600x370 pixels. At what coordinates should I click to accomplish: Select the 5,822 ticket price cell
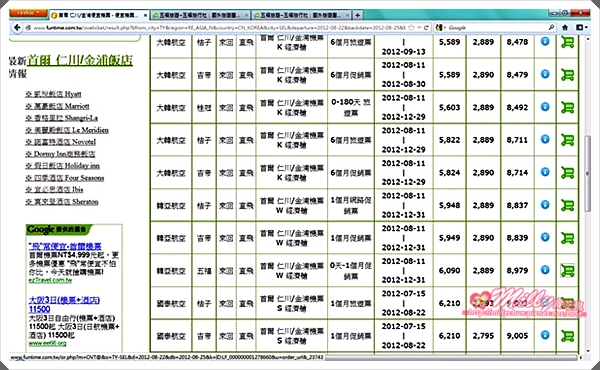point(450,140)
